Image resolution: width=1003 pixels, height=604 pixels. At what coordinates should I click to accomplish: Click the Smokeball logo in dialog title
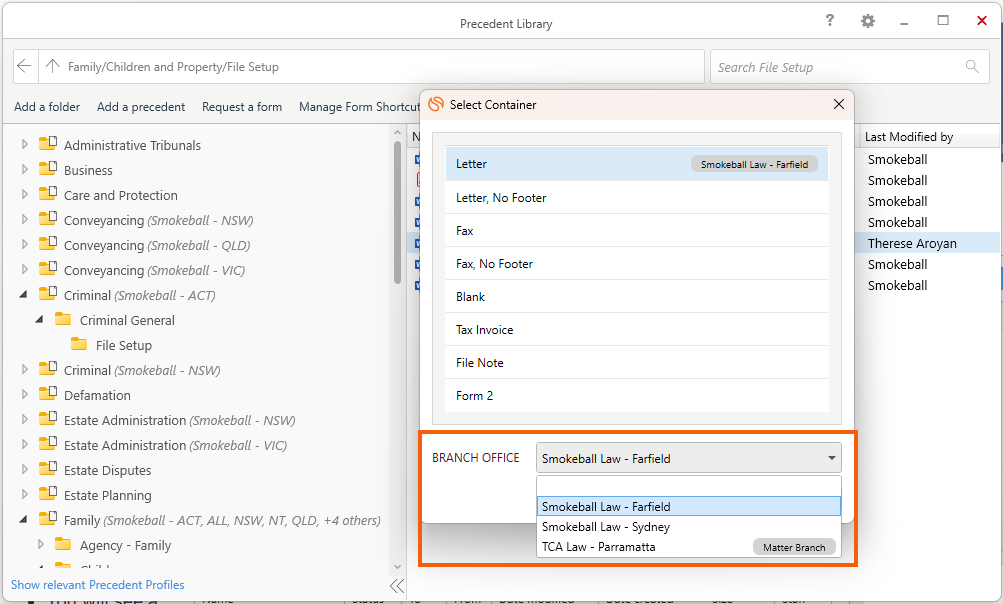[436, 104]
